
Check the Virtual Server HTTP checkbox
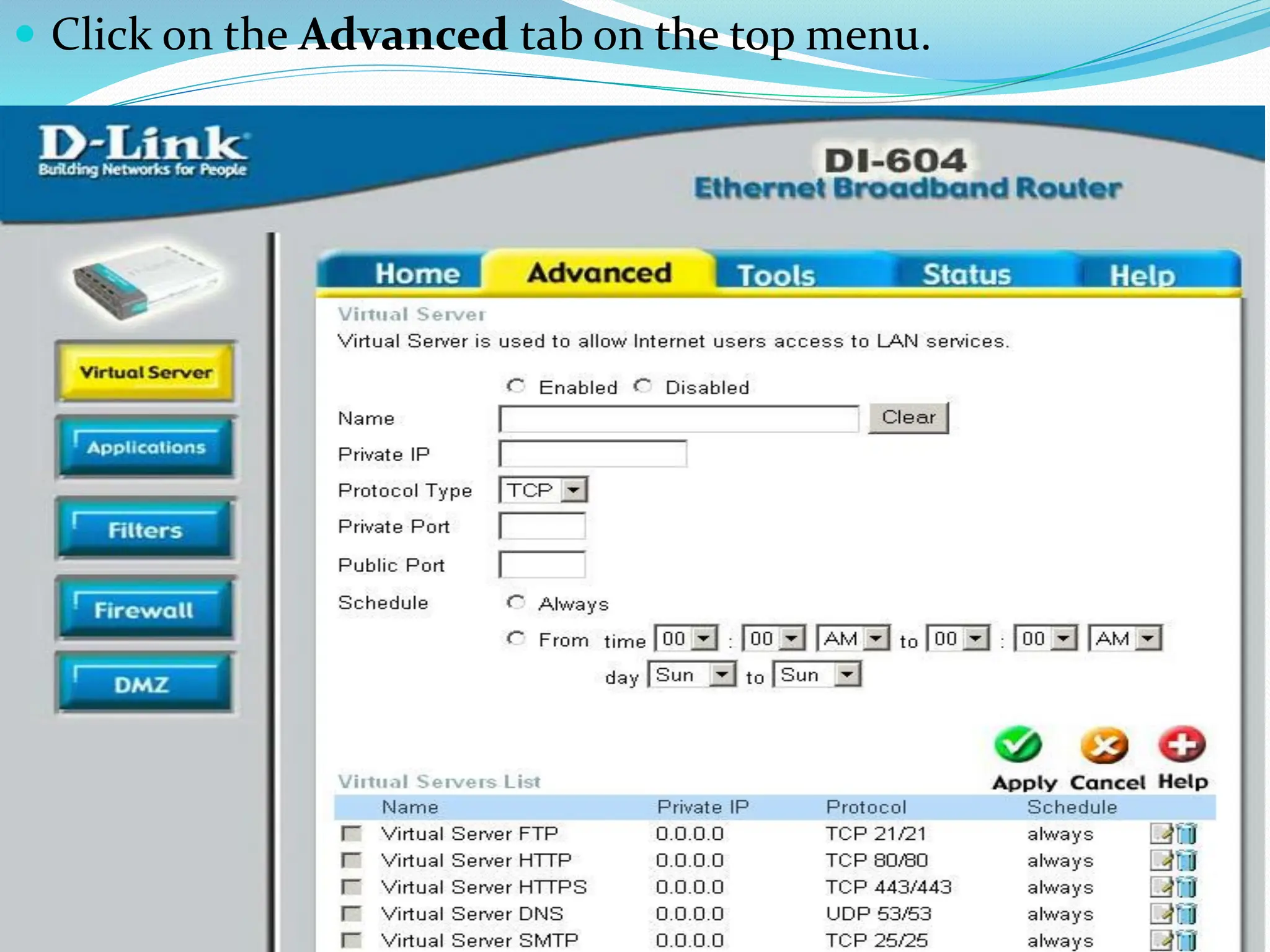(352, 860)
